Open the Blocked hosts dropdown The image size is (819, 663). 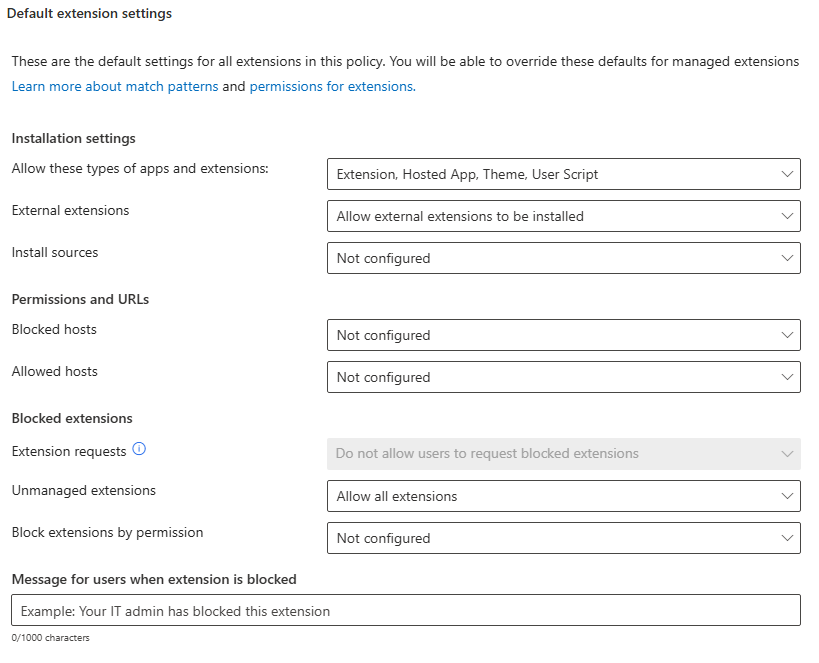point(563,335)
